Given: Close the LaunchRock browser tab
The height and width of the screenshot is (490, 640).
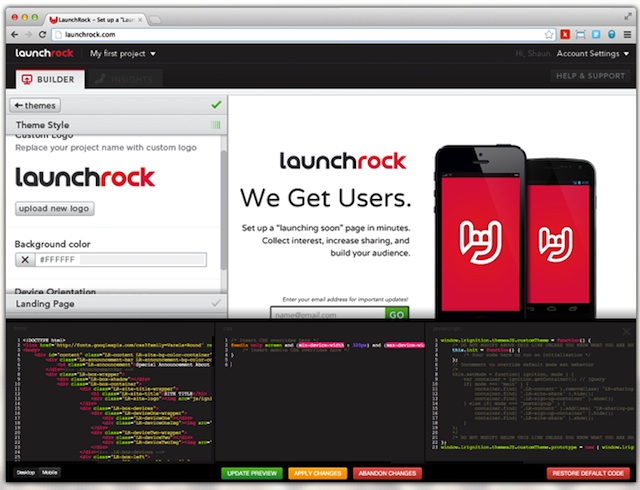Looking at the screenshot, I should point(140,19).
